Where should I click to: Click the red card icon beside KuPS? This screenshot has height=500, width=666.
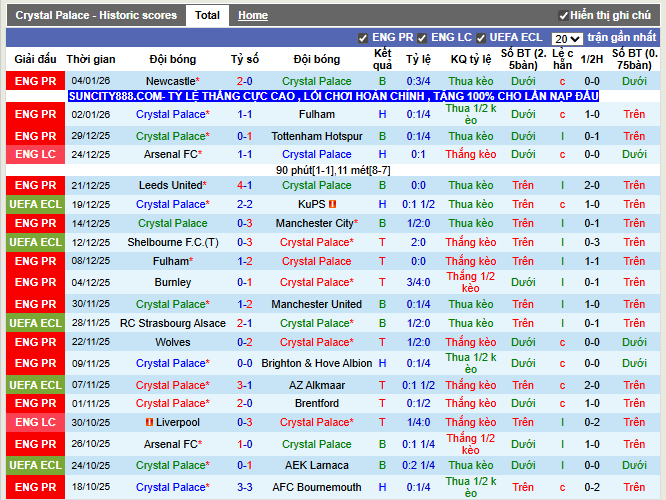tap(333, 204)
